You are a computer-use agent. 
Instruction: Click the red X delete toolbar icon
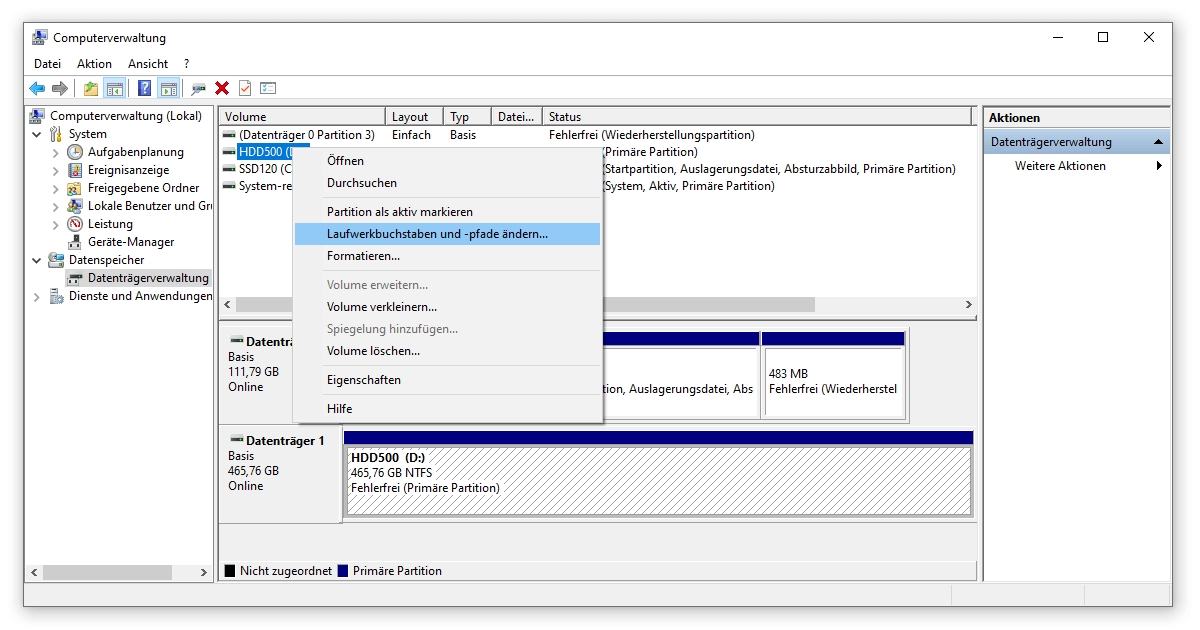222,88
